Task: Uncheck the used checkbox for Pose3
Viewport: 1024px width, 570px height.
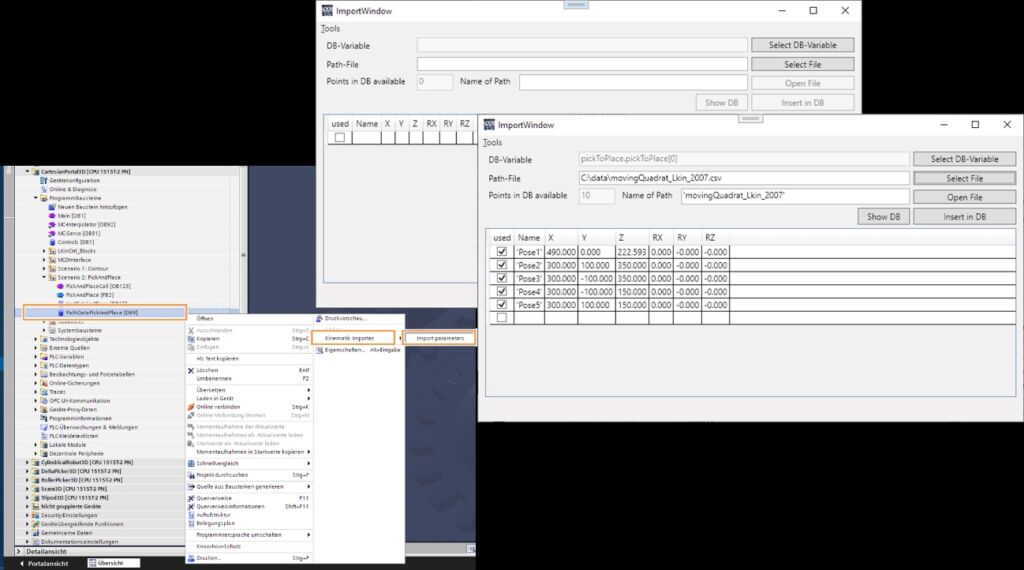Action: (x=501, y=278)
